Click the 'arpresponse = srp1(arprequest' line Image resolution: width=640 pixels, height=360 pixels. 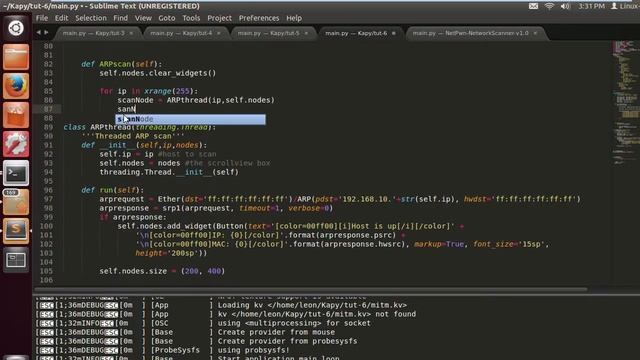pos(216,208)
